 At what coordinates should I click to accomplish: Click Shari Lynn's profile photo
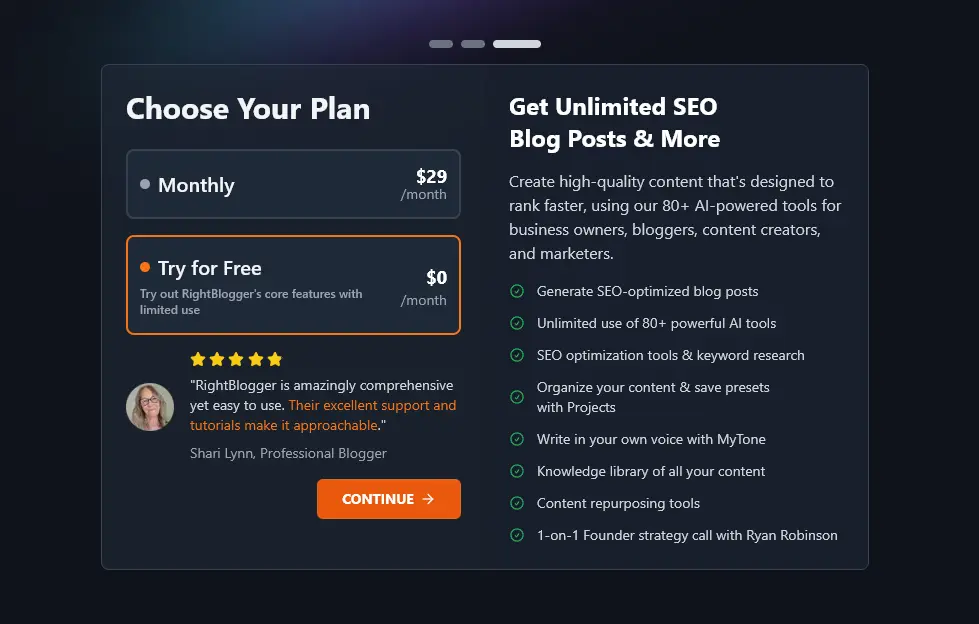150,407
